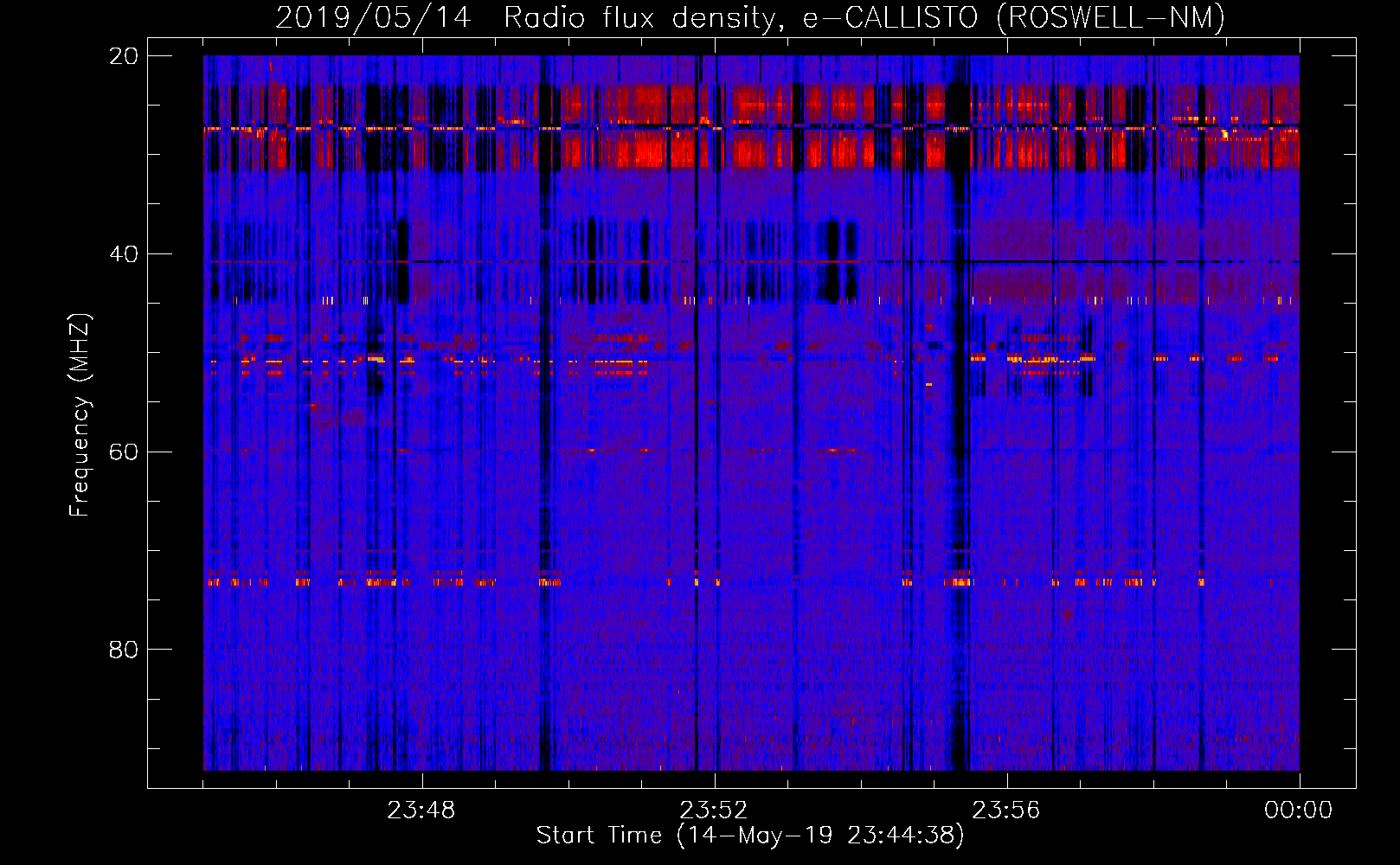Click the frequency tick label 20
The height and width of the screenshot is (865, 1400).
pyautogui.click(x=123, y=56)
